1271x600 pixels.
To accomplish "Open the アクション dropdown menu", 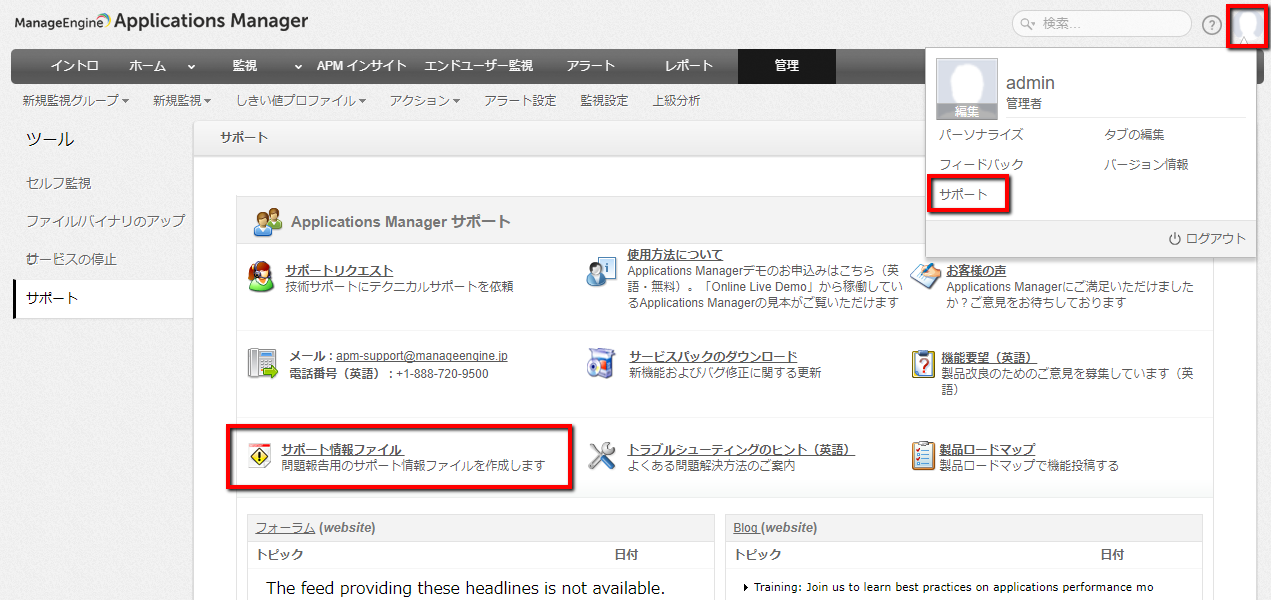I will click(425, 101).
